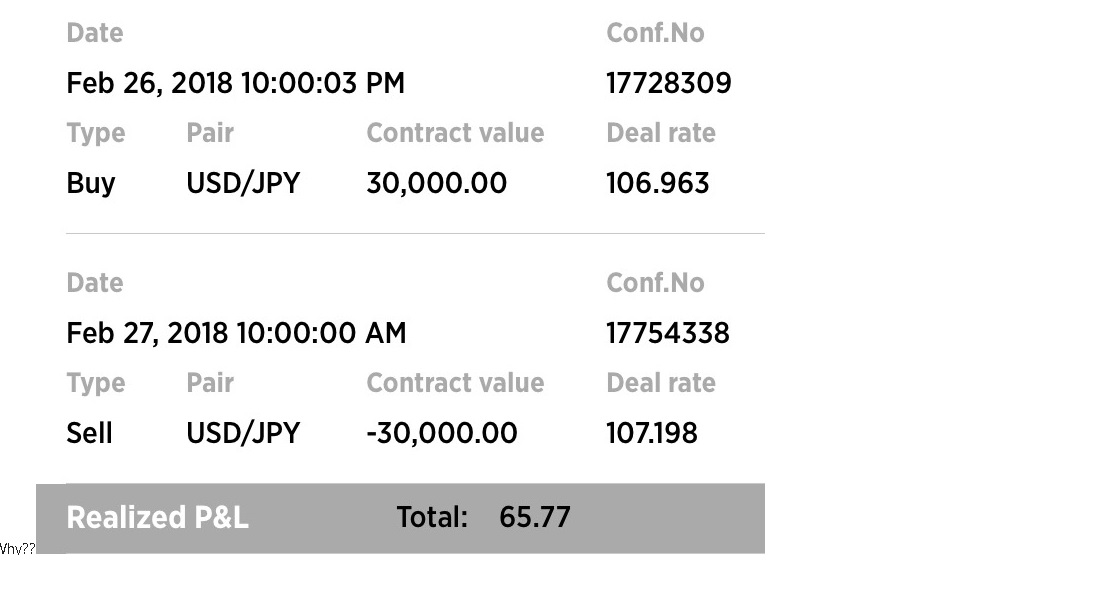This screenshot has height=603, width=1107.
Task: Click the Sell trade type value
Action: tap(89, 433)
